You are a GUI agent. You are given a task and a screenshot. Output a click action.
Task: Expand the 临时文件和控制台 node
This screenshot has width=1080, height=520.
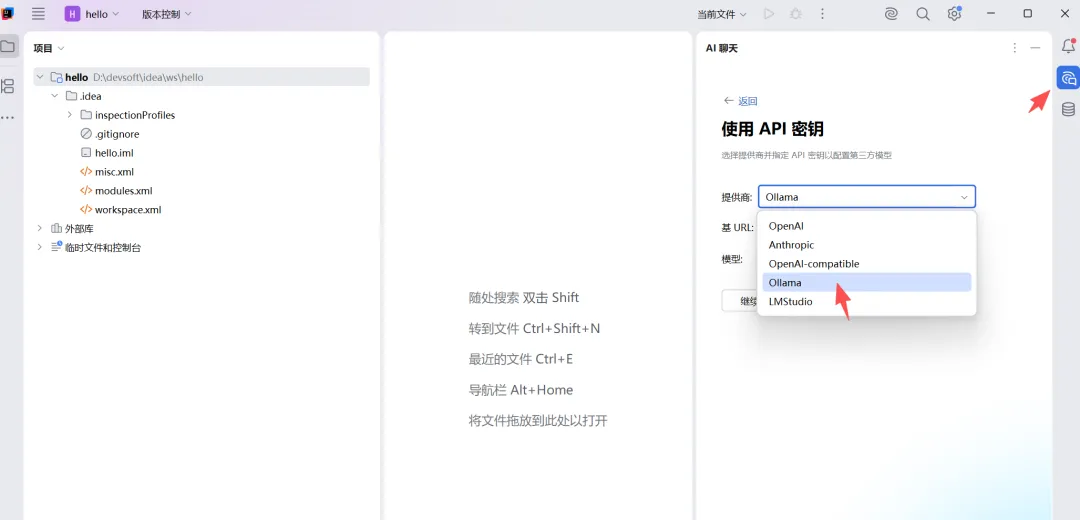(40, 247)
